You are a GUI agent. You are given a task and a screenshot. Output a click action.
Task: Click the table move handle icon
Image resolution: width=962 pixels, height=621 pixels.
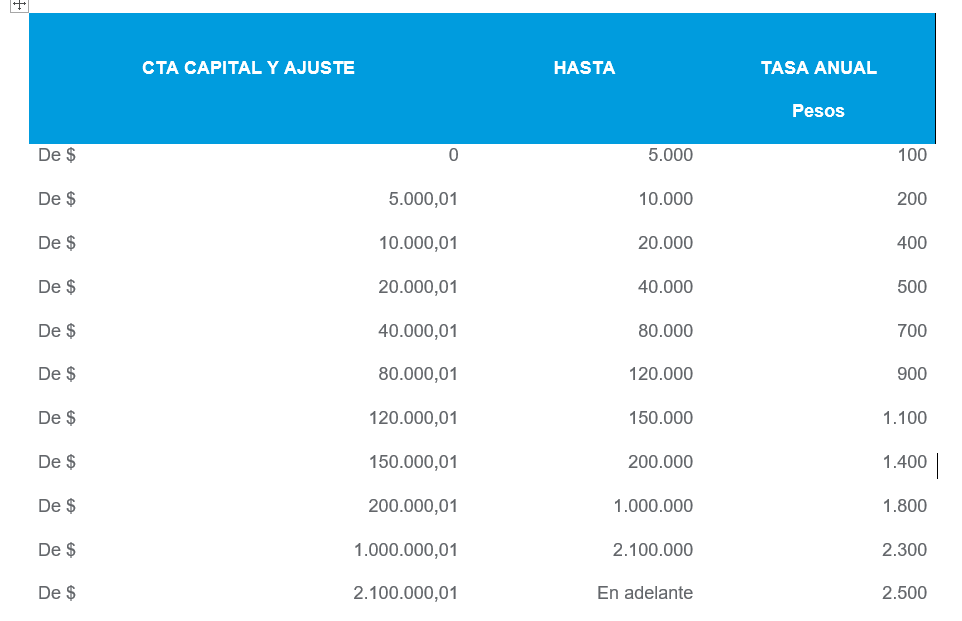[x=19, y=5]
